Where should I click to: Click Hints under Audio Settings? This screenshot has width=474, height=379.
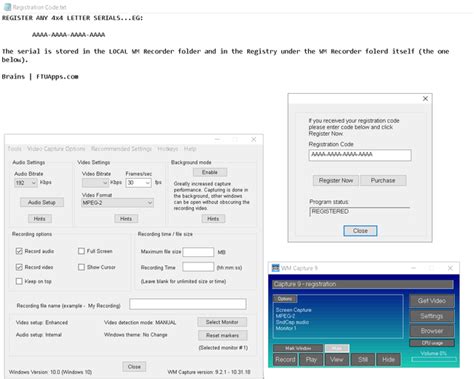click(x=39, y=219)
